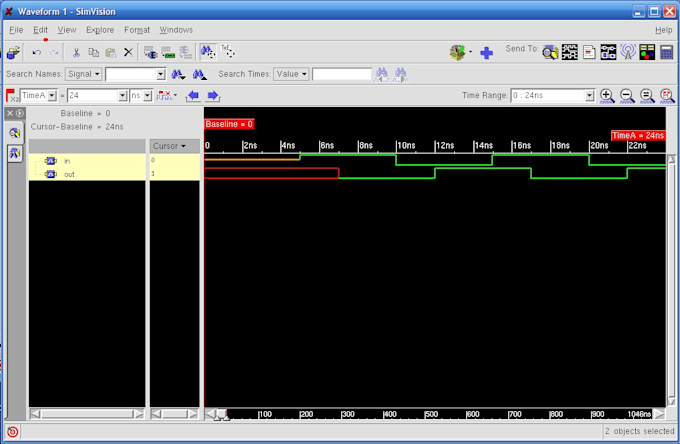The width and height of the screenshot is (680, 444).
Task: Select the 'out' signal row
Action: pos(87,174)
